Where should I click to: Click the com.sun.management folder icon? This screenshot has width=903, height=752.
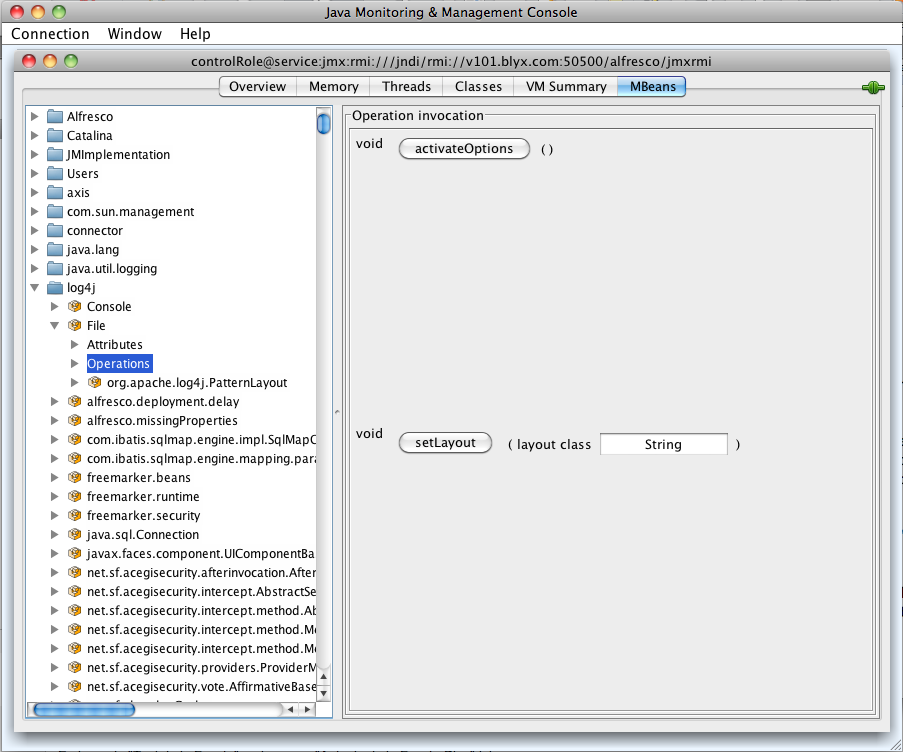[x=55, y=211]
